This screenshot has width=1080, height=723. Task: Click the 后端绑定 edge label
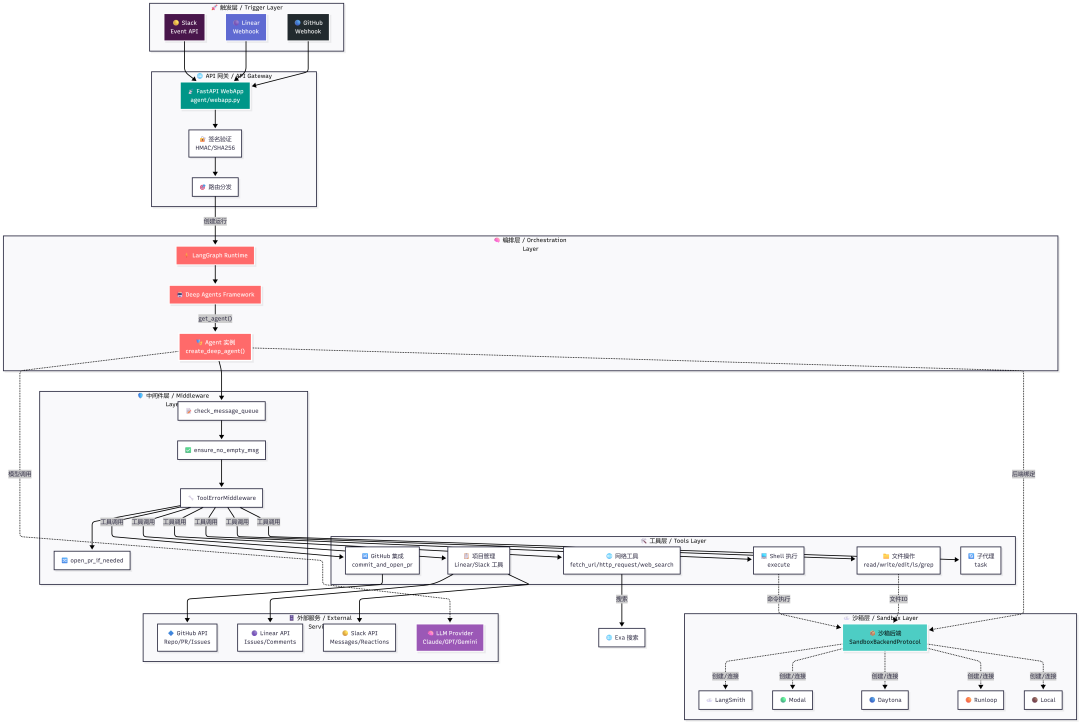tap(1024, 474)
